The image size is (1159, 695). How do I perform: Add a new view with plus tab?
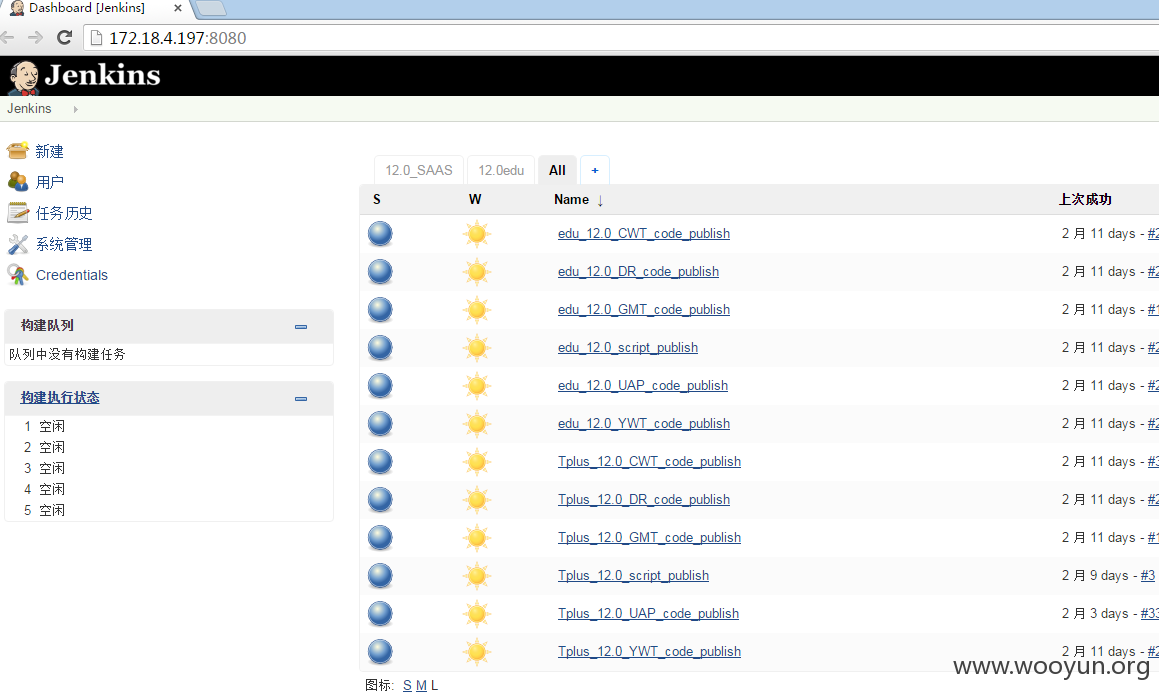click(595, 170)
